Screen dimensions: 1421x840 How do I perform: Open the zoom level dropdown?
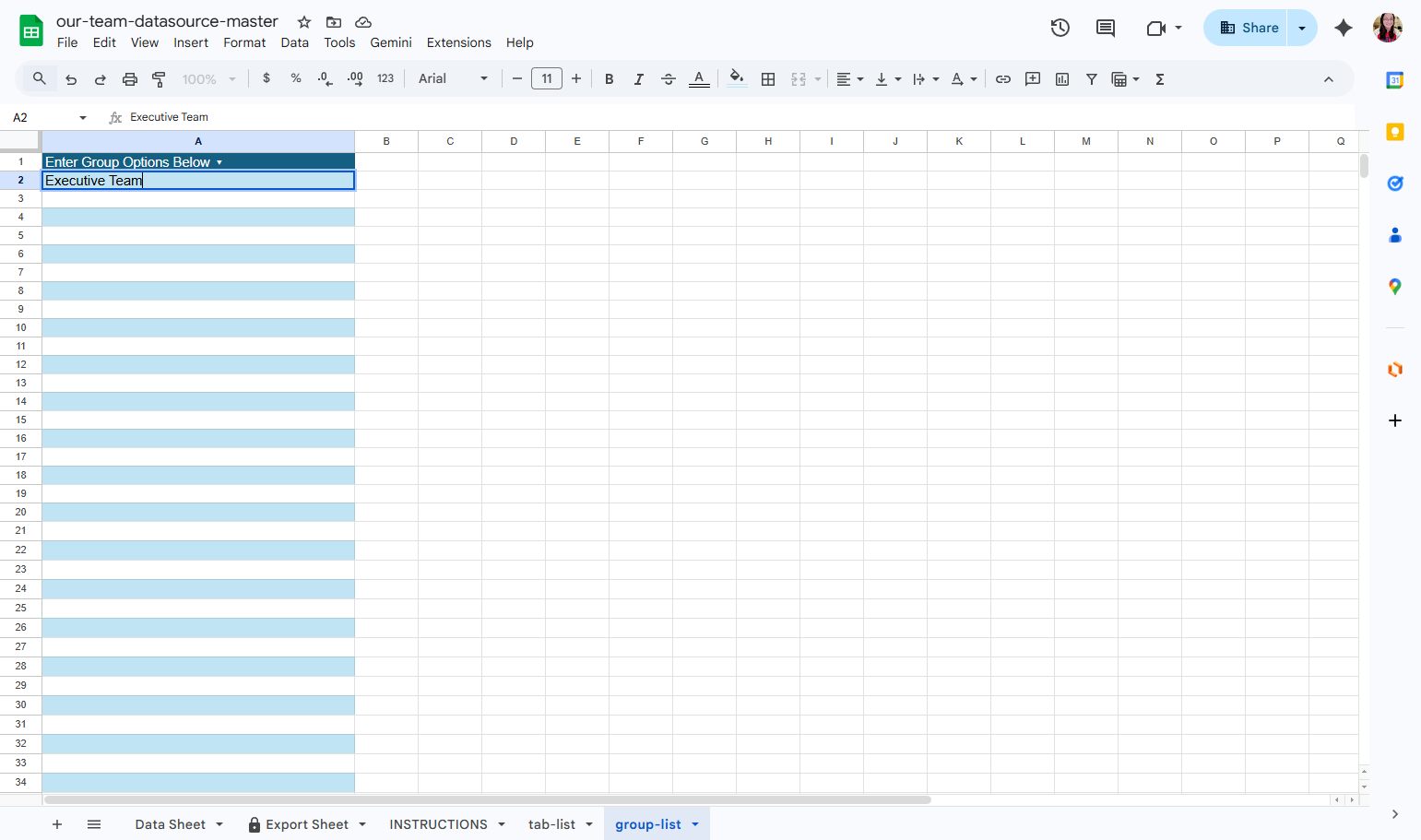pyautogui.click(x=209, y=79)
